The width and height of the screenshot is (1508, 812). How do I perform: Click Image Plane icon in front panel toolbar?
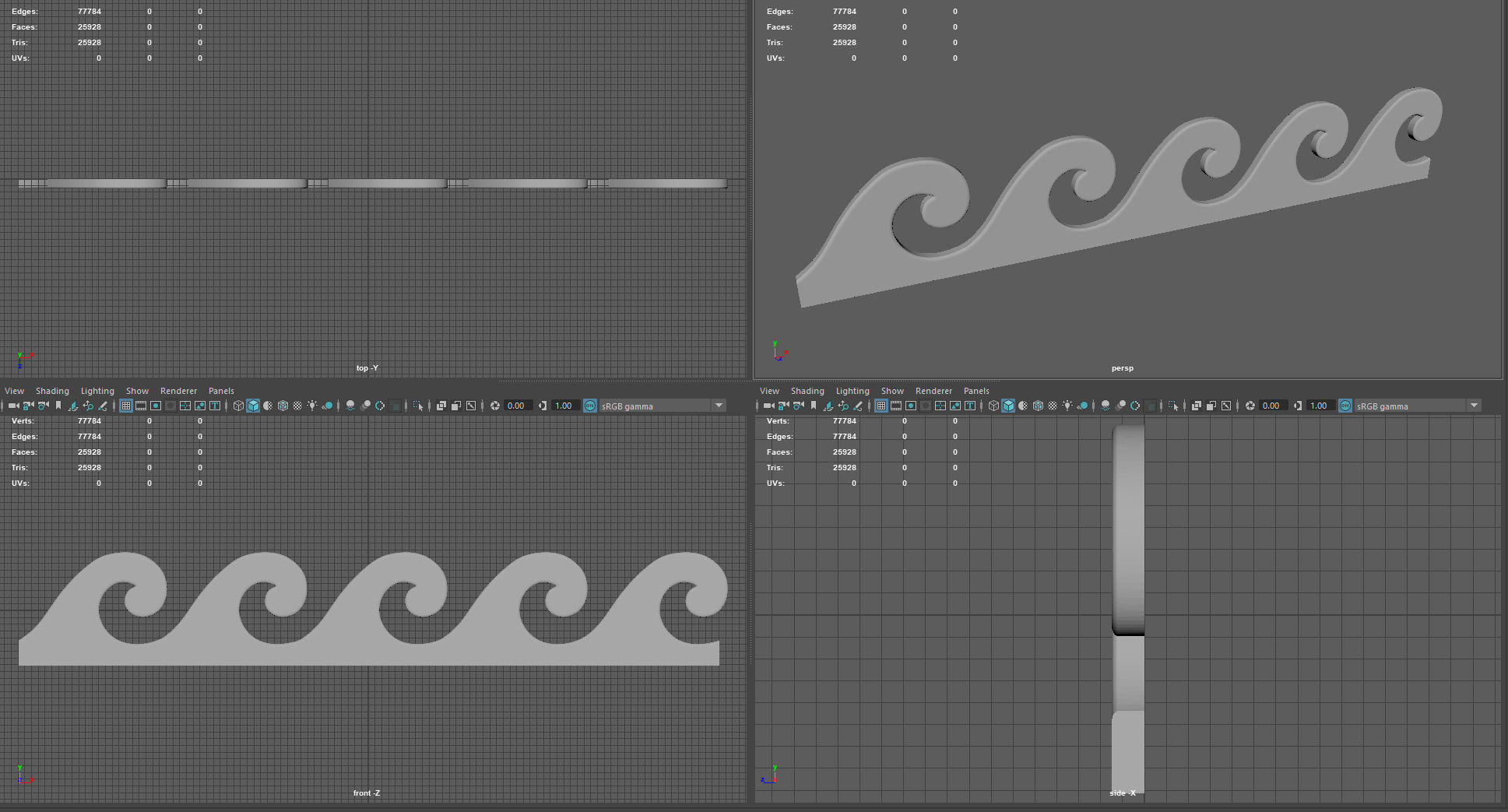point(73,406)
